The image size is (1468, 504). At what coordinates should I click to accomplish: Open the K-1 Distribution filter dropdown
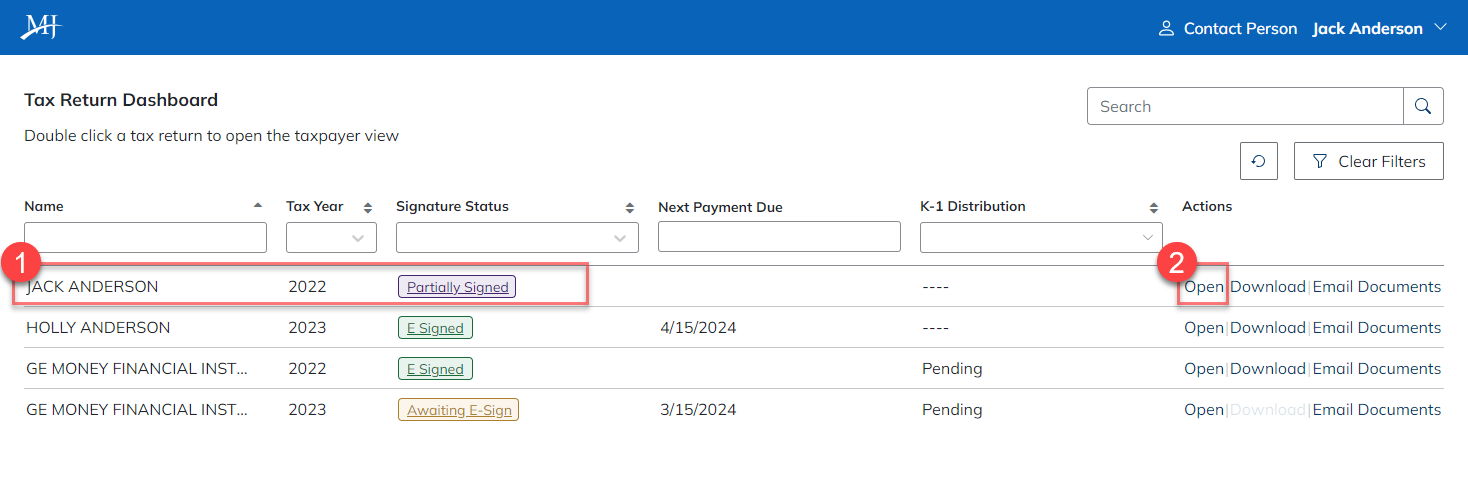tap(1041, 237)
